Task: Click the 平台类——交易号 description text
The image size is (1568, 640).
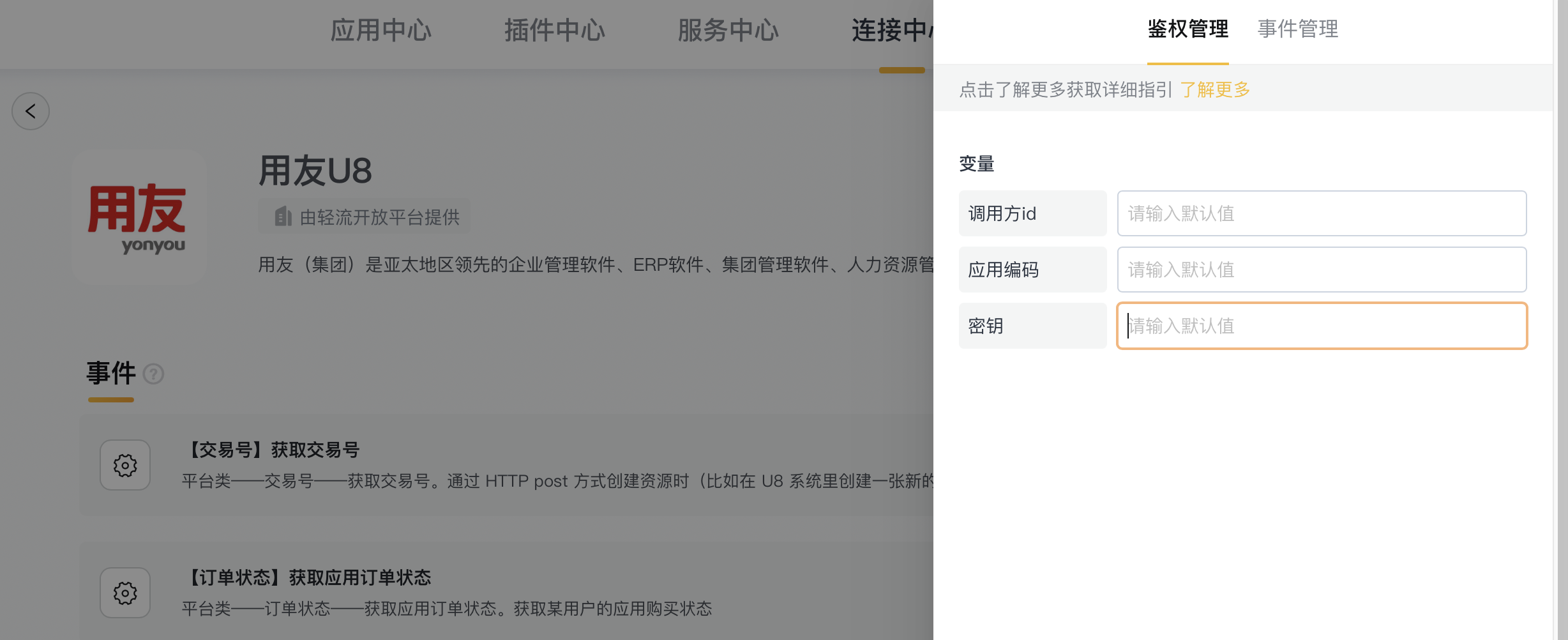Action: [x=557, y=481]
